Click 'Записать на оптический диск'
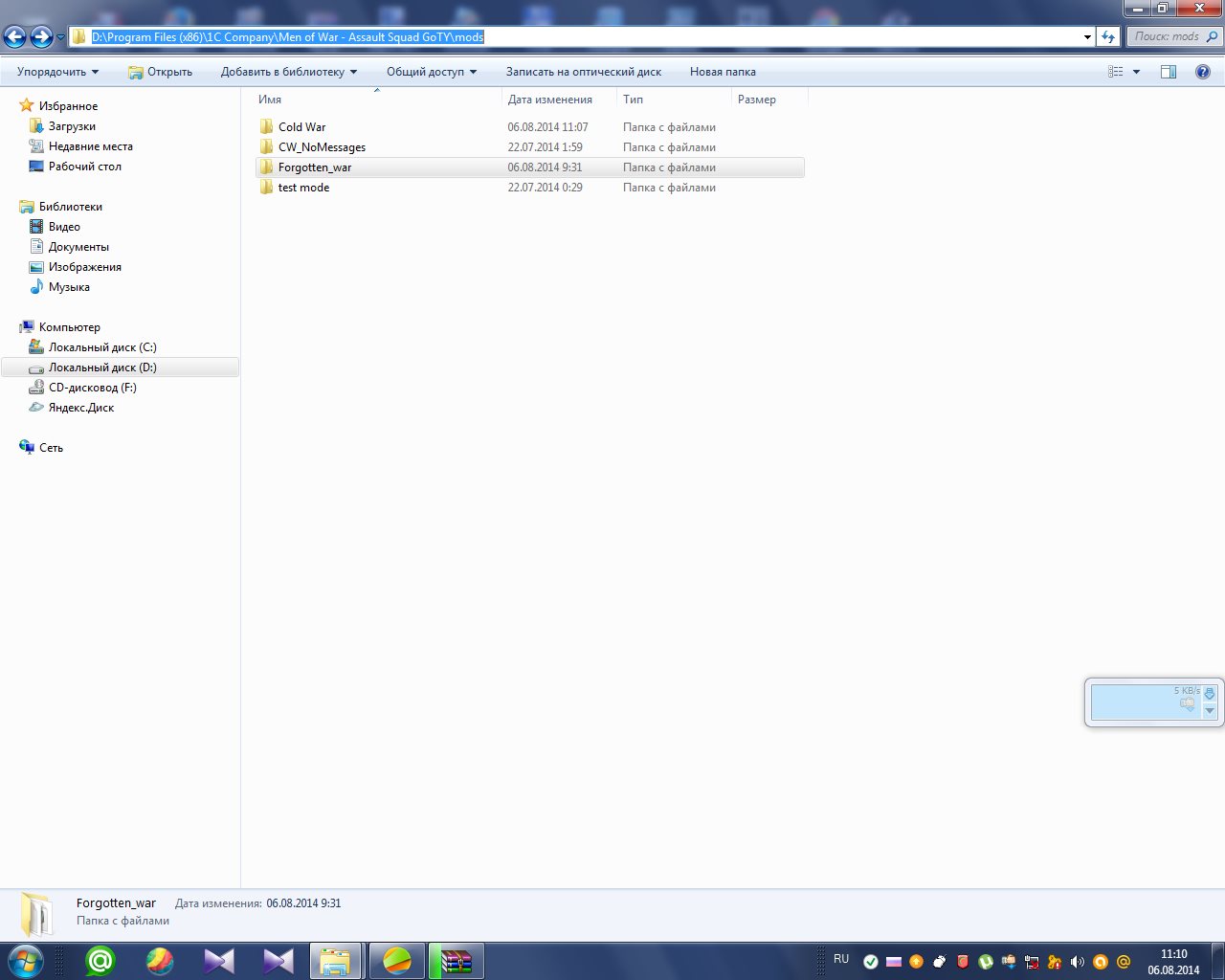The width and height of the screenshot is (1225, 980). pyautogui.click(x=584, y=72)
